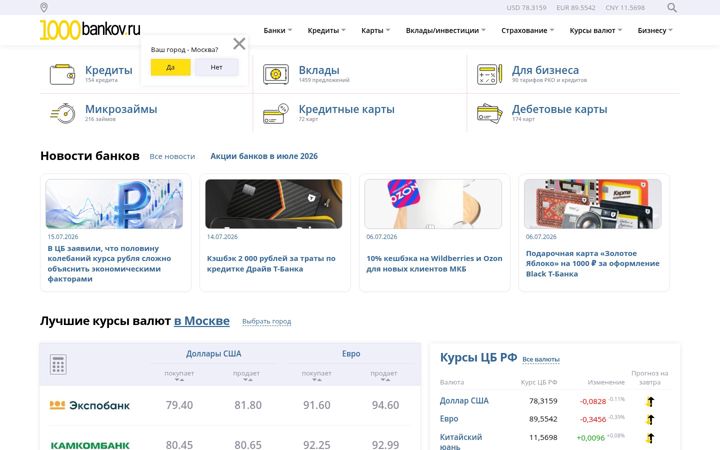Click cards icon beside Дебетовые карты
This screenshot has height=450, width=720.
[489, 114]
